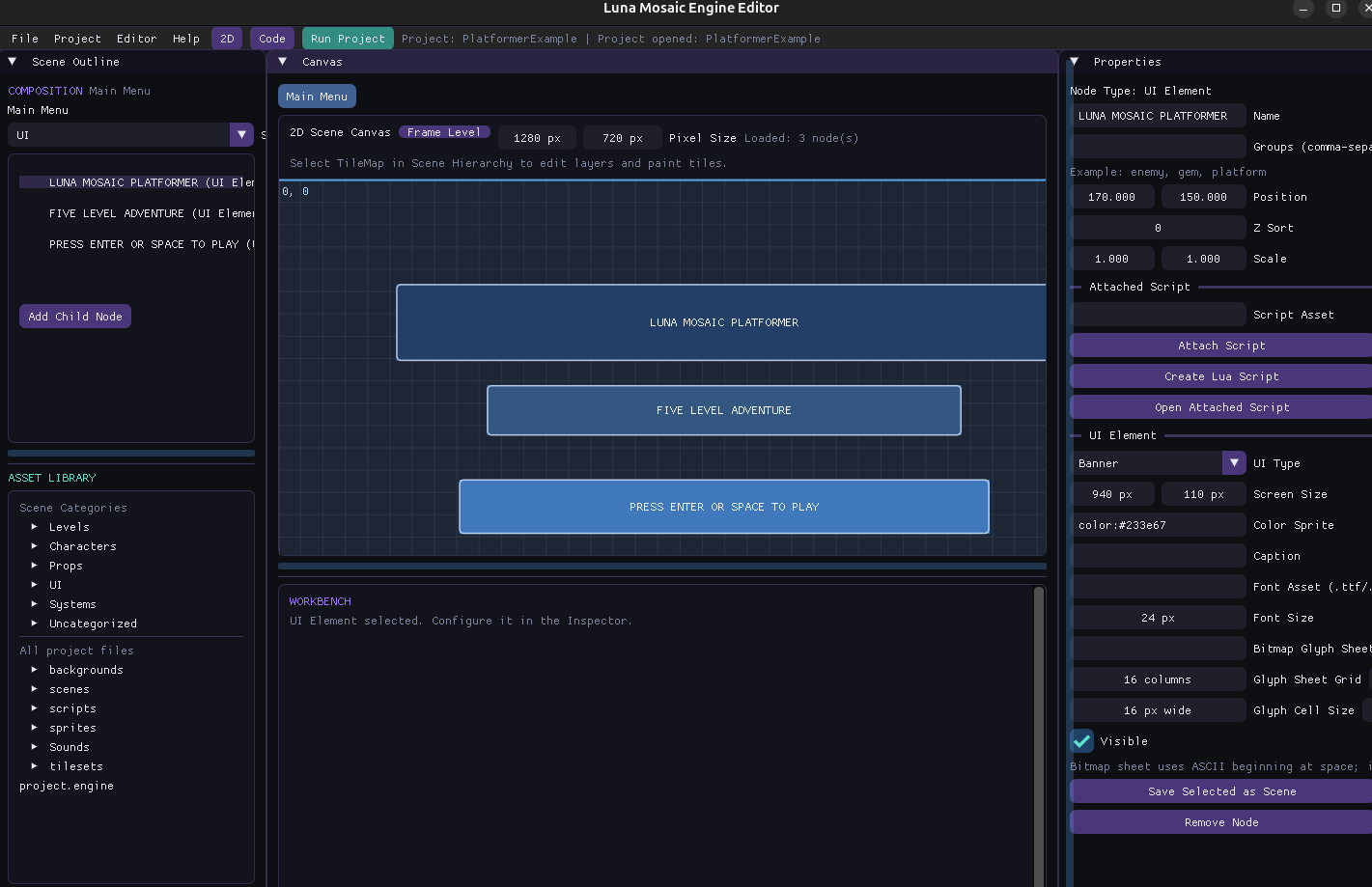Click the Save Selected as Scene button
Screen dimensions: 1372x887
click(1221, 791)
